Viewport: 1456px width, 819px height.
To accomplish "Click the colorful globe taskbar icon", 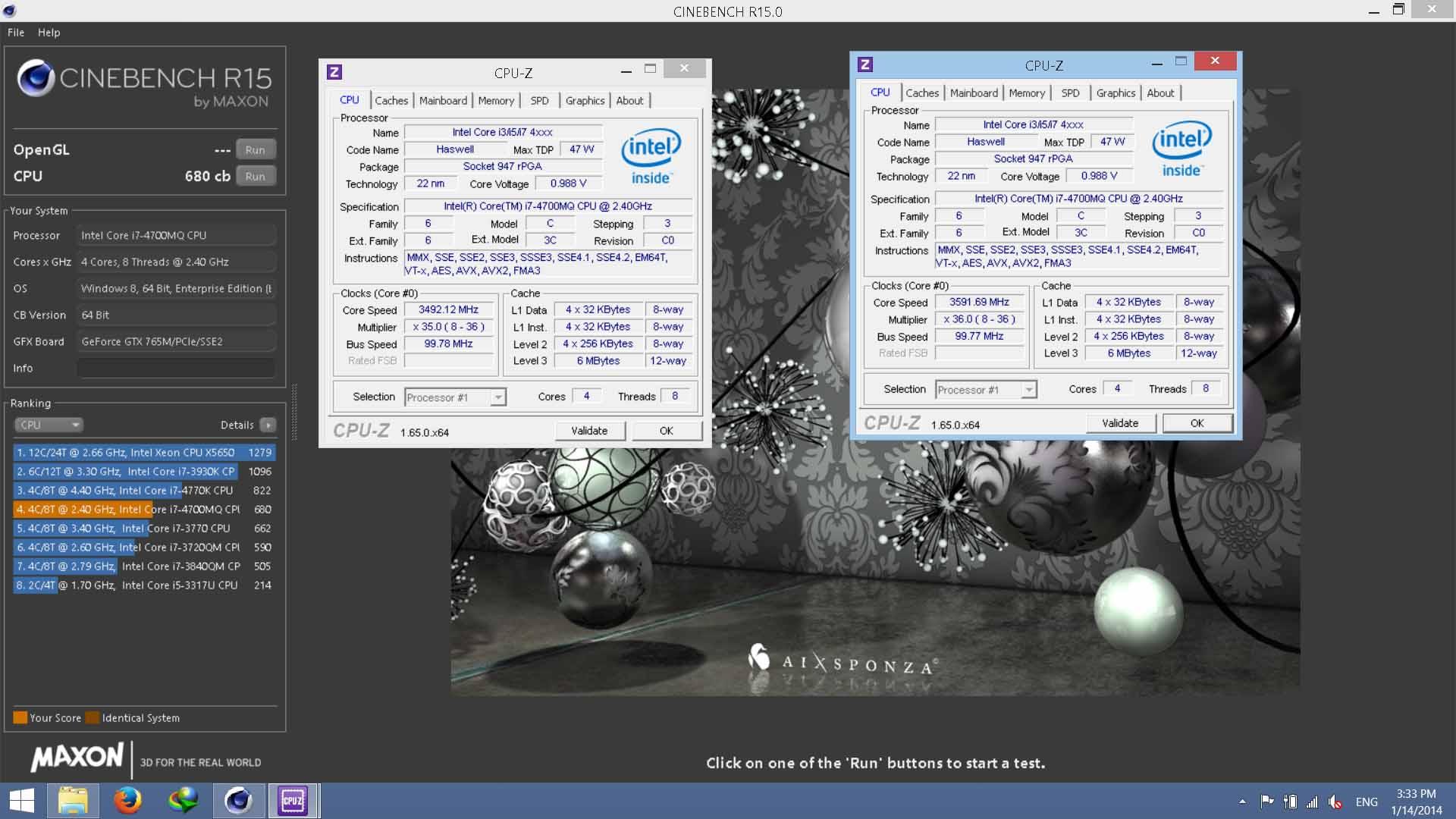I will (183, 801).
